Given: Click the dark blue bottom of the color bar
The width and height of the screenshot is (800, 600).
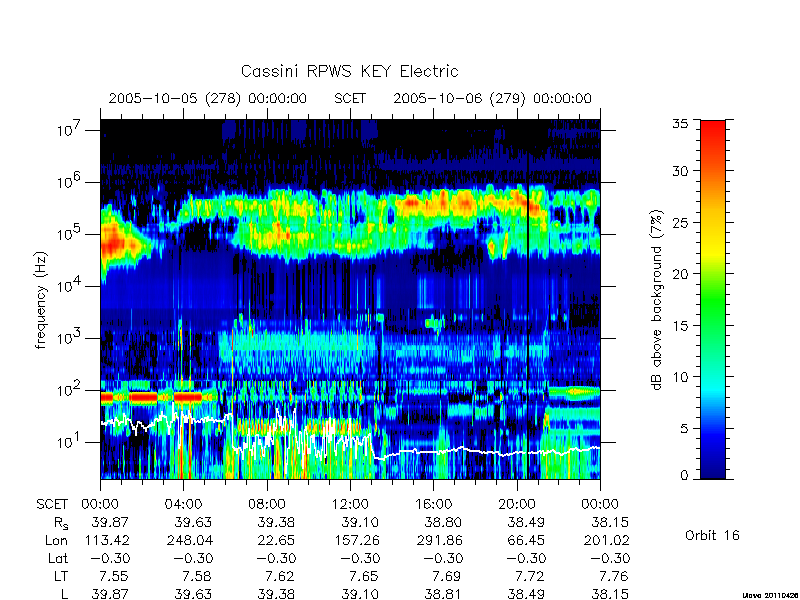Looking at the screenshot, I should tap(713, 472).
